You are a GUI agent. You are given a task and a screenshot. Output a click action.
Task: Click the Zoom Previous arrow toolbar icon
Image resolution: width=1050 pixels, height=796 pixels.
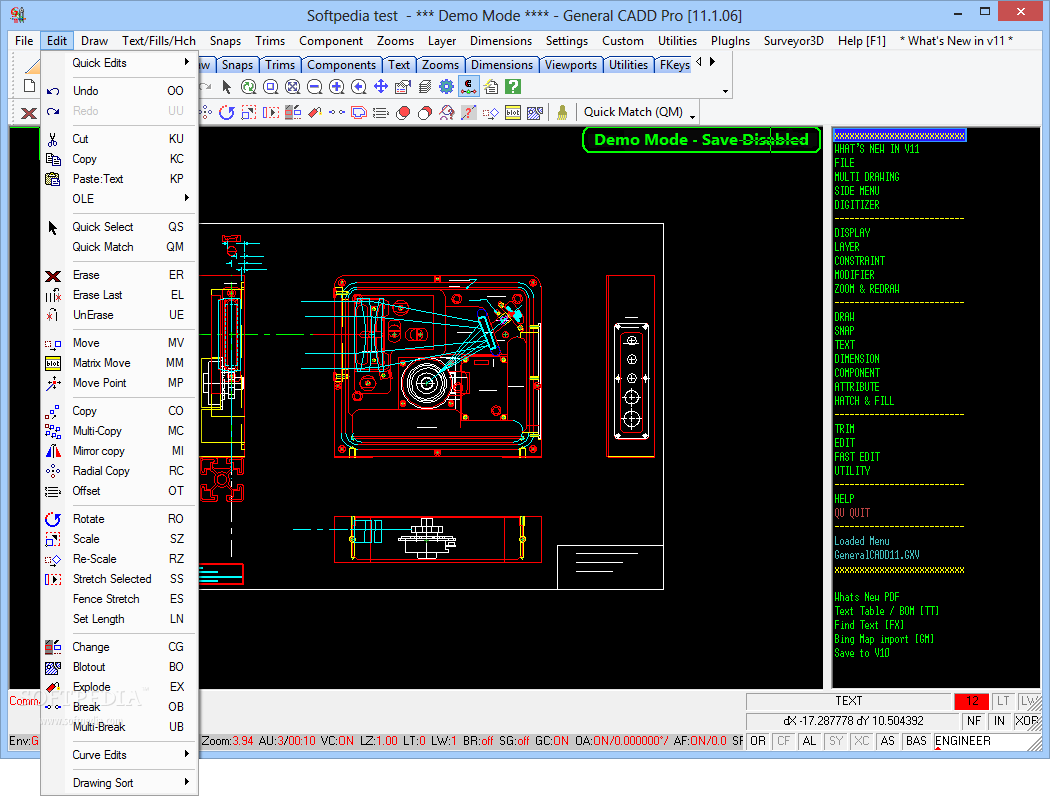click(x=359, y=87)
